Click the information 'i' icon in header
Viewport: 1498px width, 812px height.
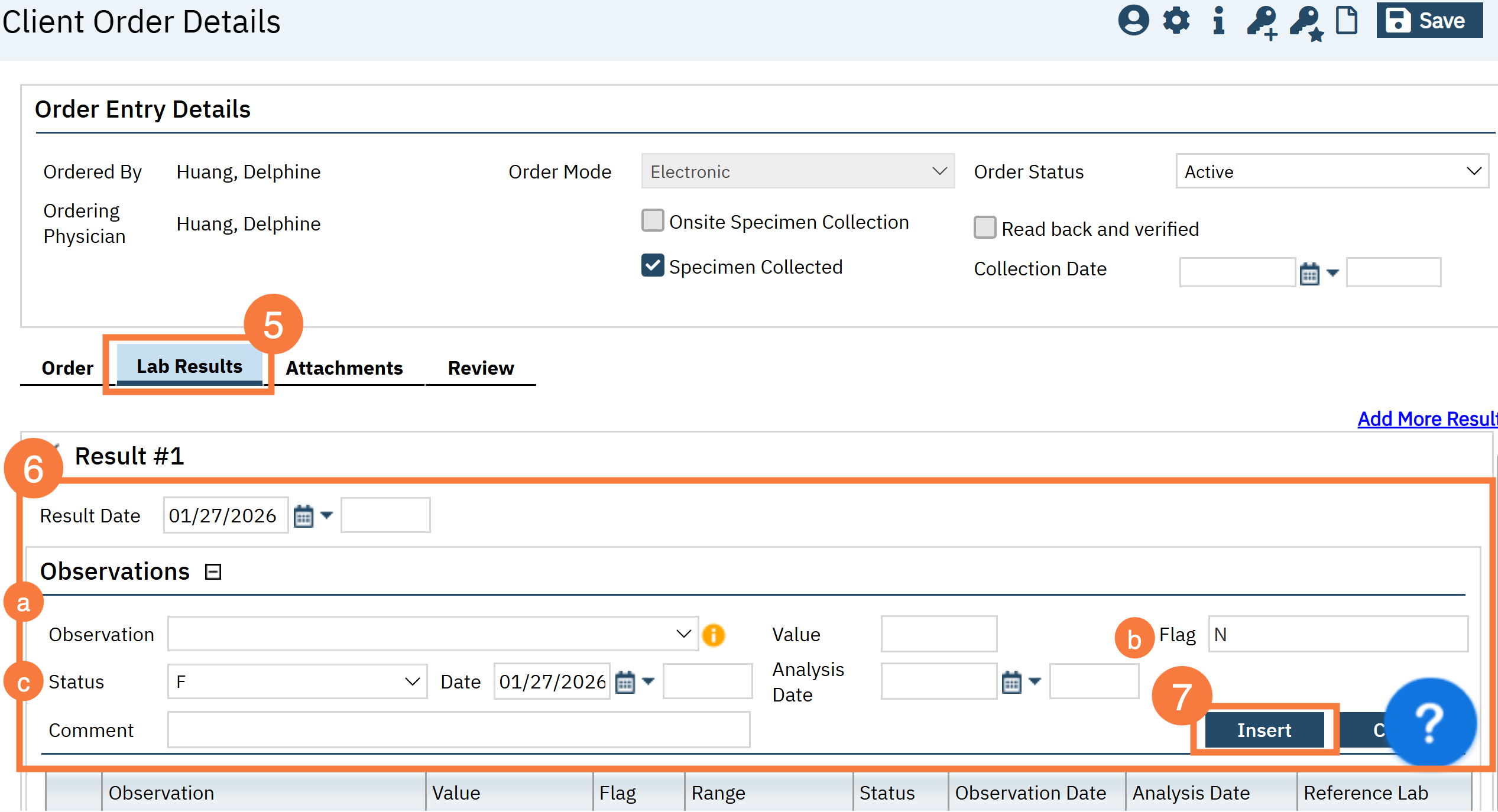(x=1218, y=21)
